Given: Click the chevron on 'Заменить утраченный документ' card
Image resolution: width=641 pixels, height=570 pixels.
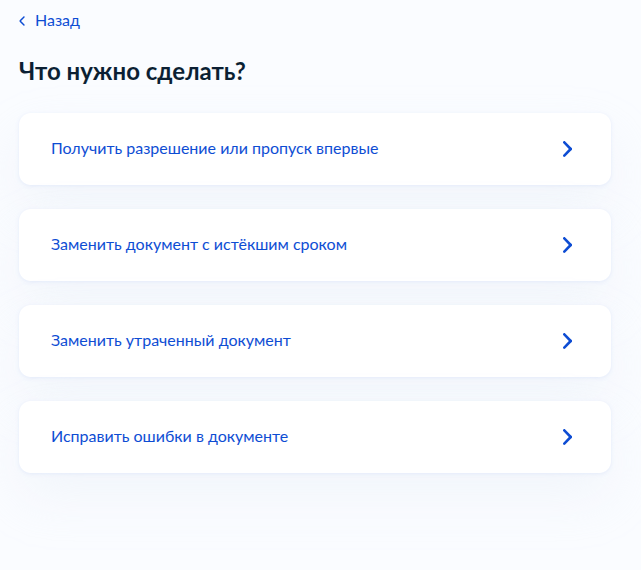Looking at the screenshot, I should click(x=567, y=341).
